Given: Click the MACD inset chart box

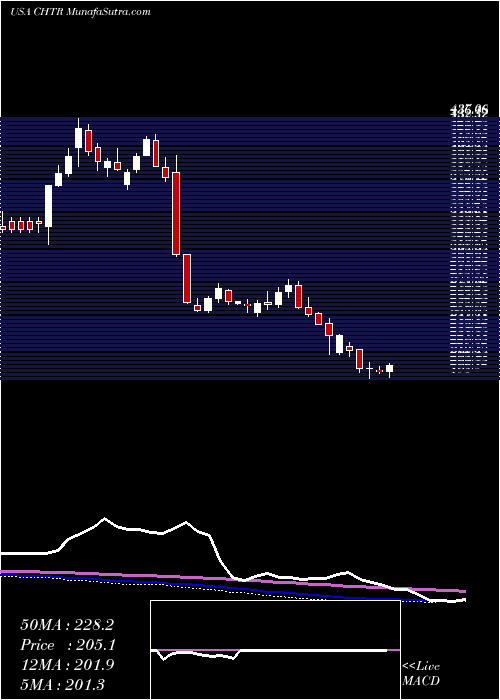Looking at the screenshot, I should point(275,650).
